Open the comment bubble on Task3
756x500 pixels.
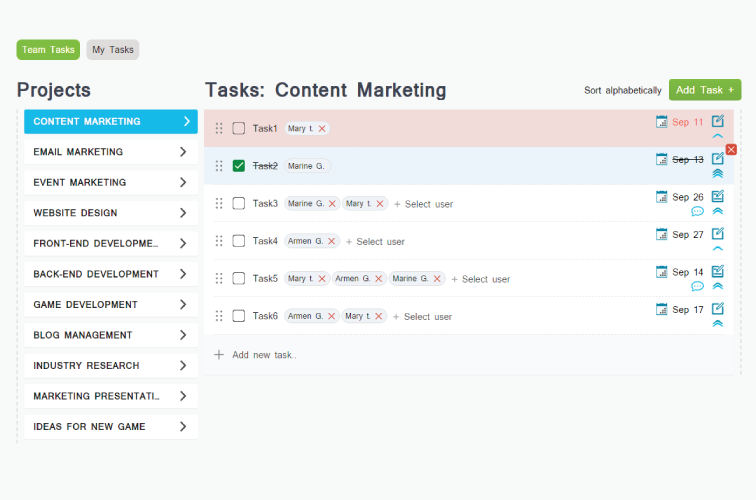[697, 211]
